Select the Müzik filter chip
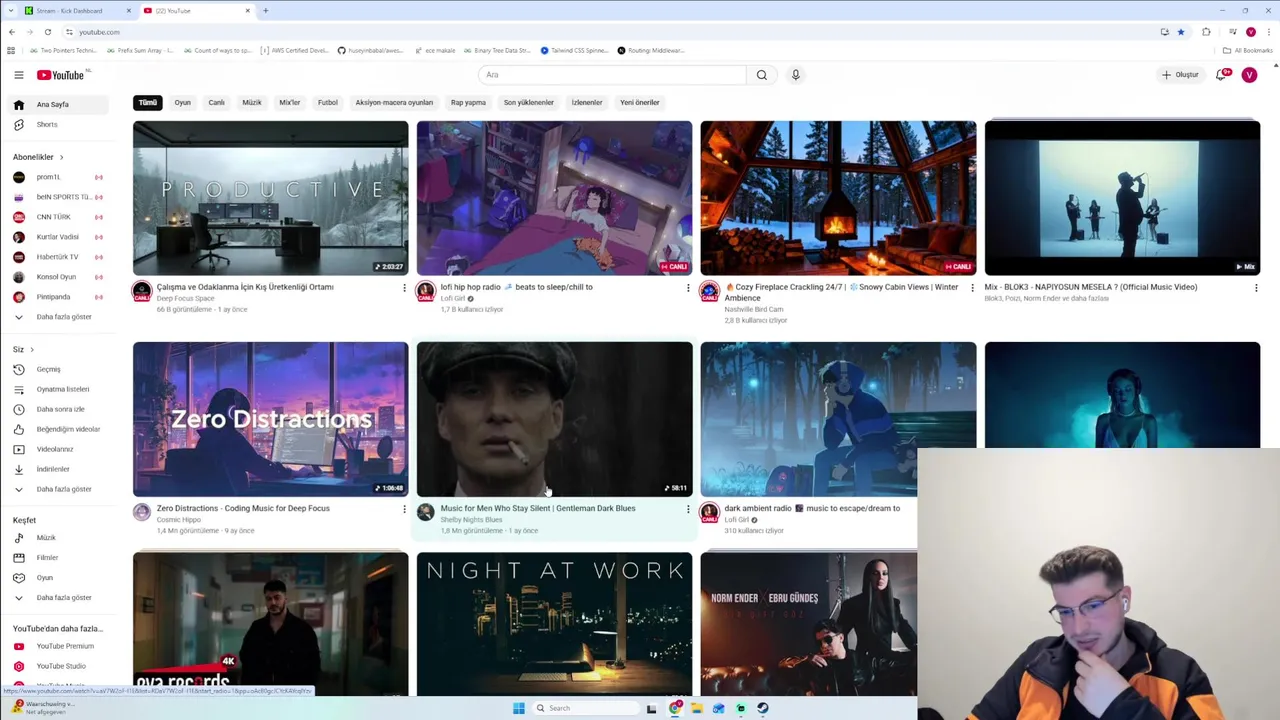1280x720 pixels. click(x=252, y=102)
